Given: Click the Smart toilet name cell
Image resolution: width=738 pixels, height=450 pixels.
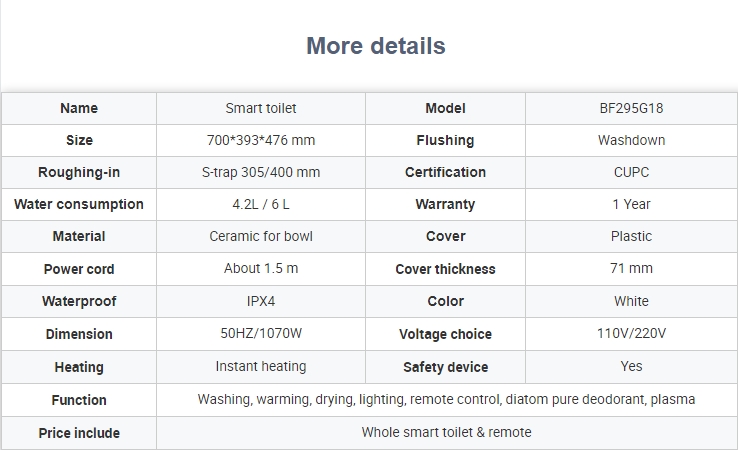Looking at the screenshot, I should click(x=261, y=108).
